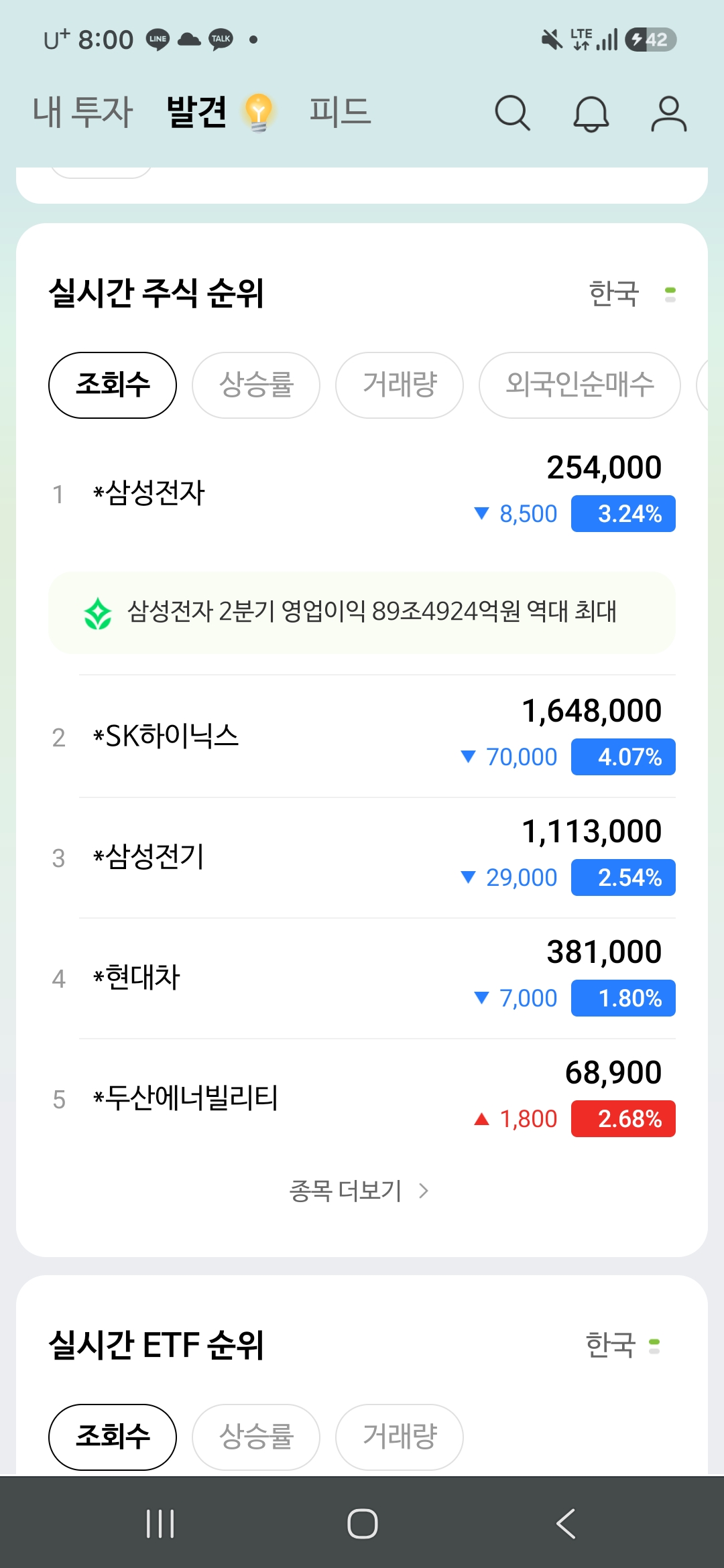Select 상승률 filter in stock ranking
The image size is (724, 1568).
(256, 385)
